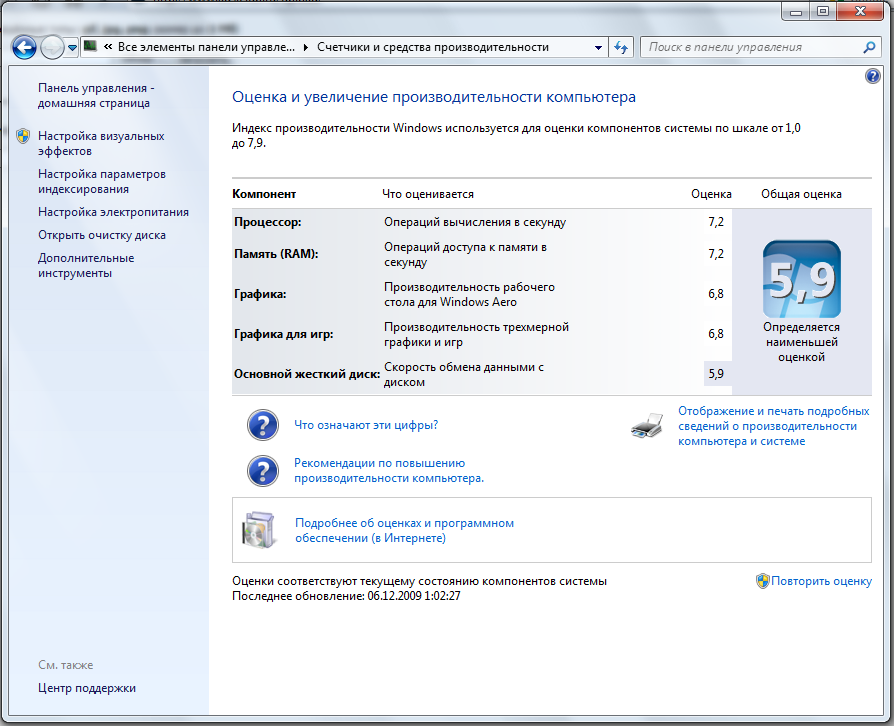Open «Настройка электропитания» link
894x726 pixels.
pyautogui.click(x=113, y=212)
